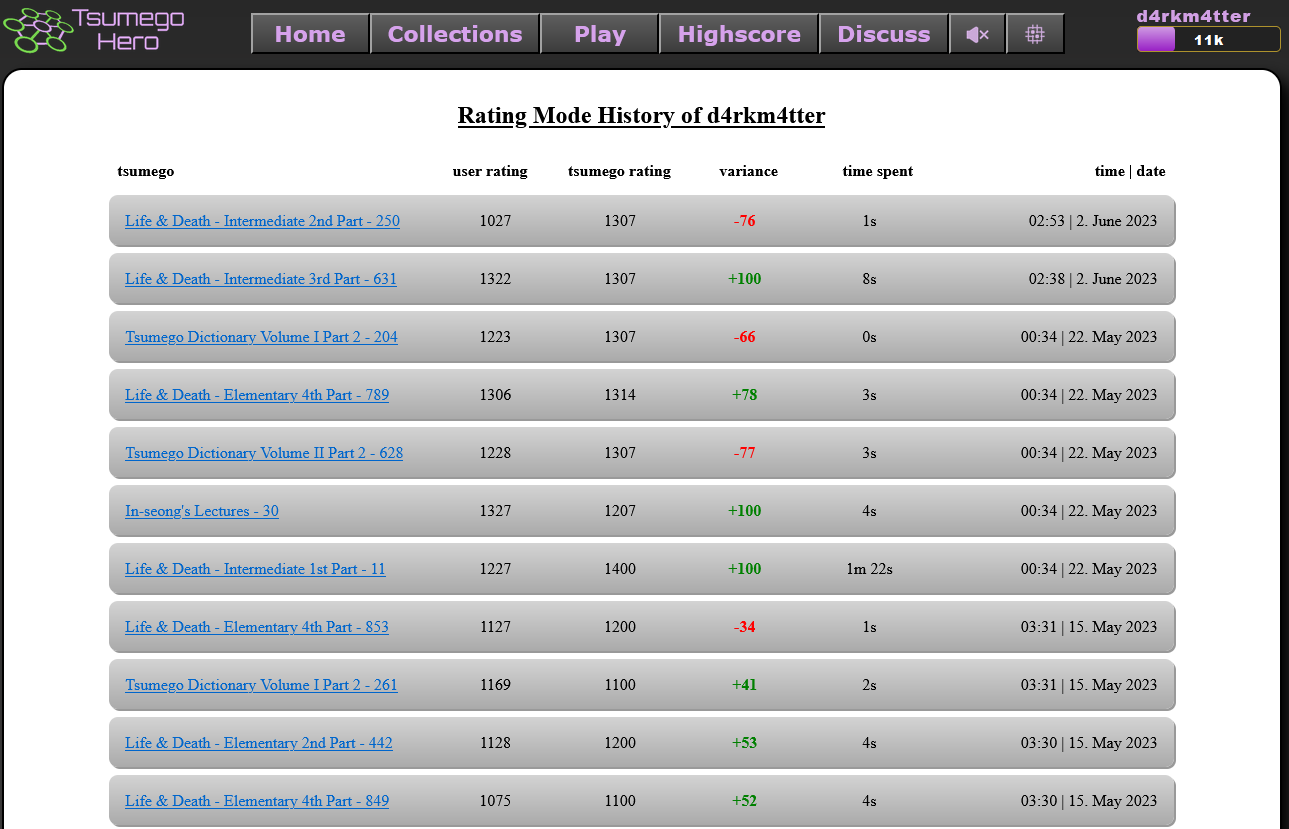Go to the Play page
This screenshot has width=1289, height=829.
point(599,35)
